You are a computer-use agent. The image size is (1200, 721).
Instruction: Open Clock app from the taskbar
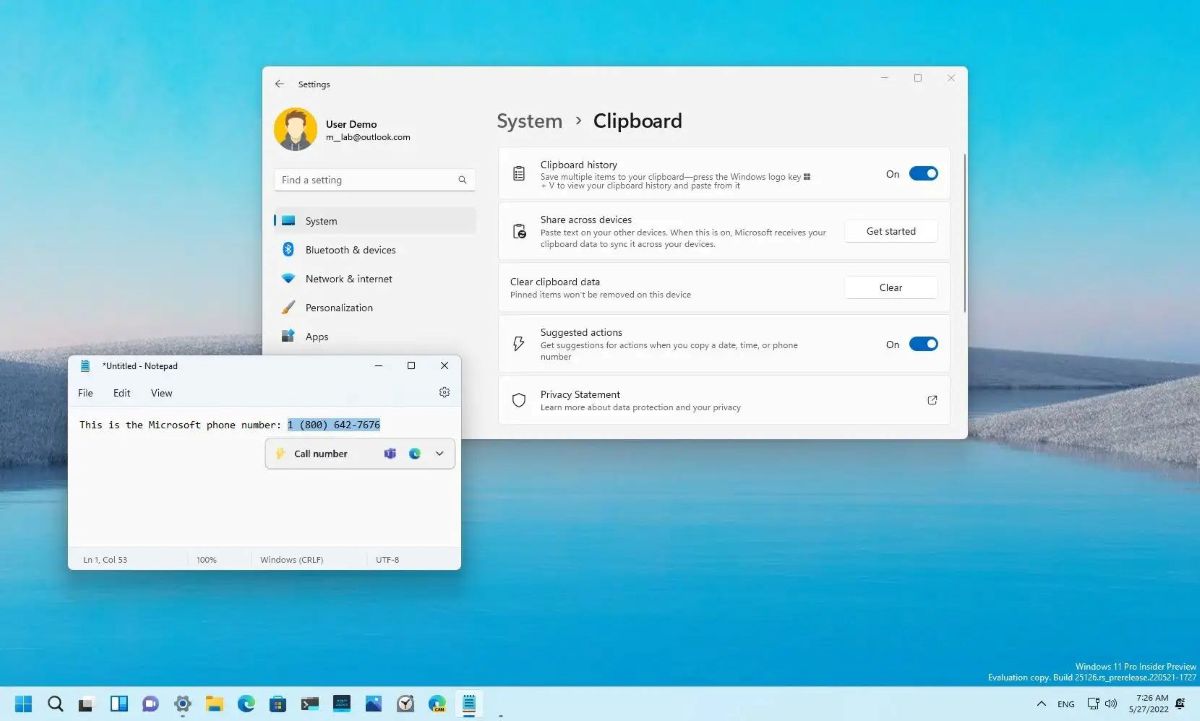[x=405, y=704]
